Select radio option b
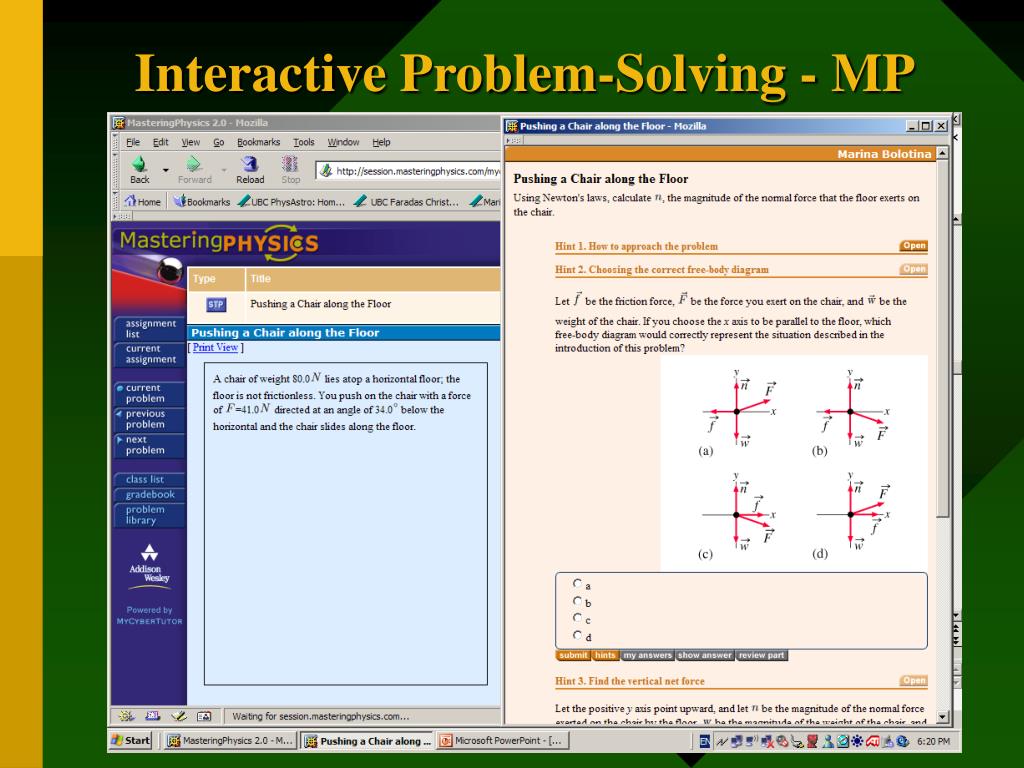This screenshot has height=768, width=1024. click(x=577, y=601)
